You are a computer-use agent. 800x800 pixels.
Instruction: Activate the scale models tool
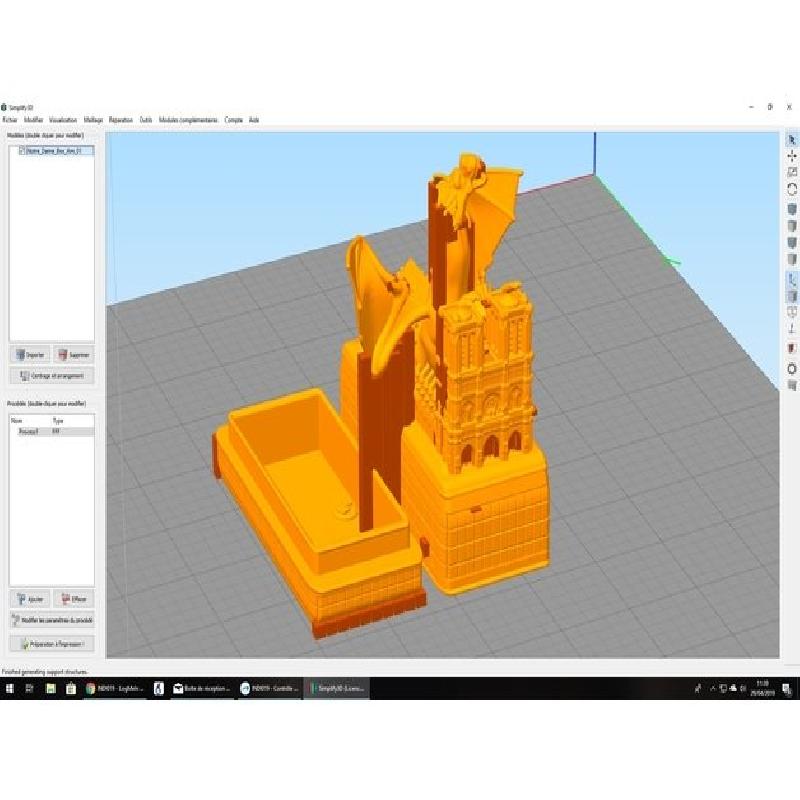coord(791,172)
